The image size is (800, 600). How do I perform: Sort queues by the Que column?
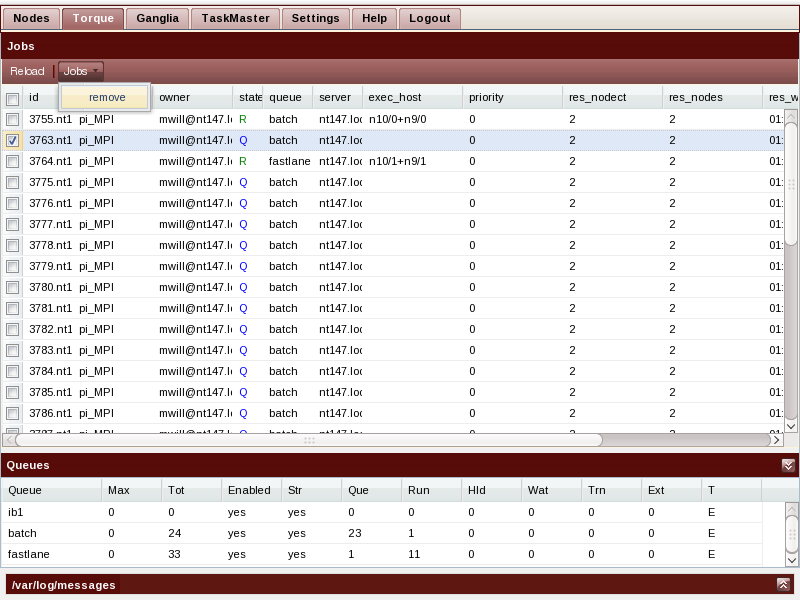(371, 490)
